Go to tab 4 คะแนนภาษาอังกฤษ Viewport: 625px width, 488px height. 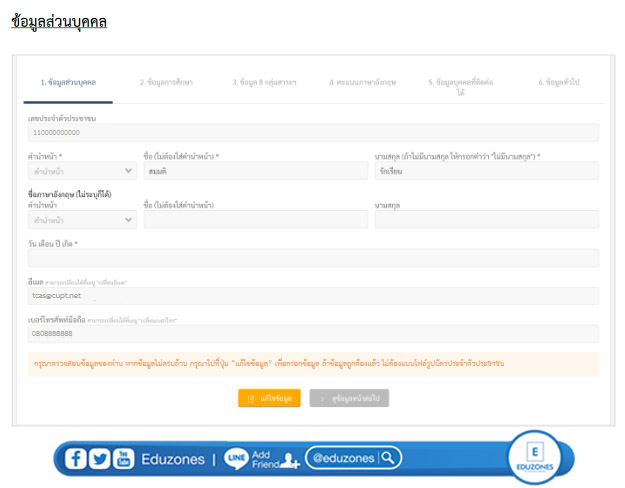[x=362, y=82]
